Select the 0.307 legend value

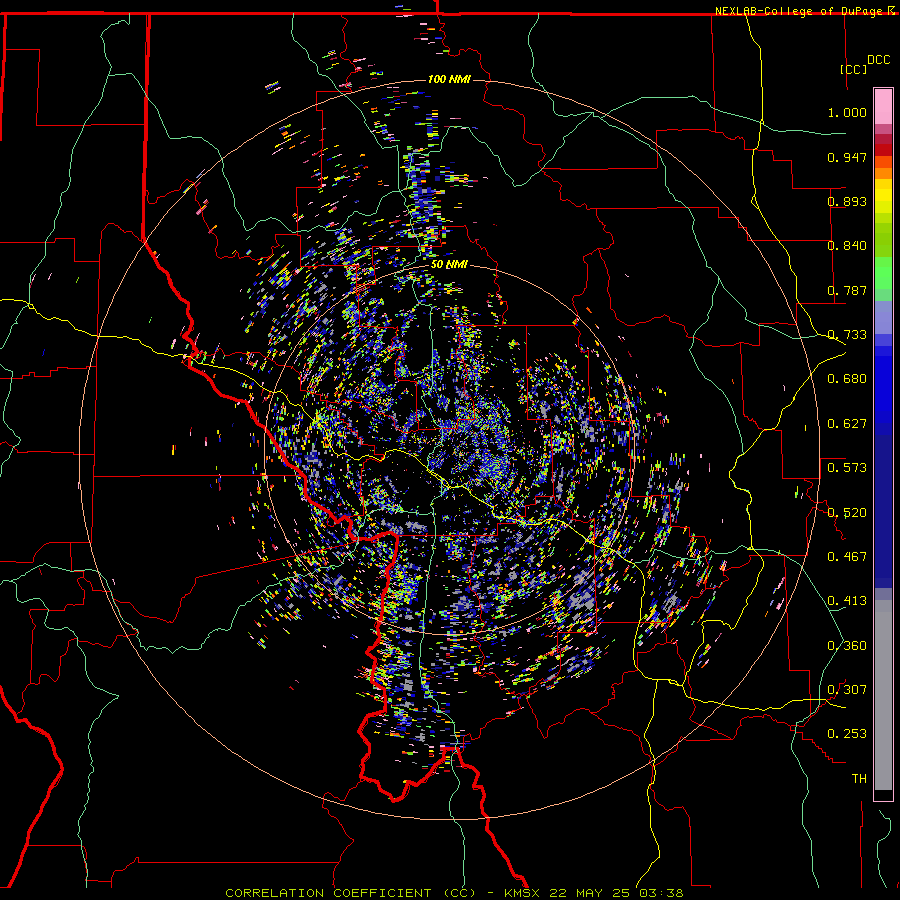pyautogui.click(x=847, y=690)
